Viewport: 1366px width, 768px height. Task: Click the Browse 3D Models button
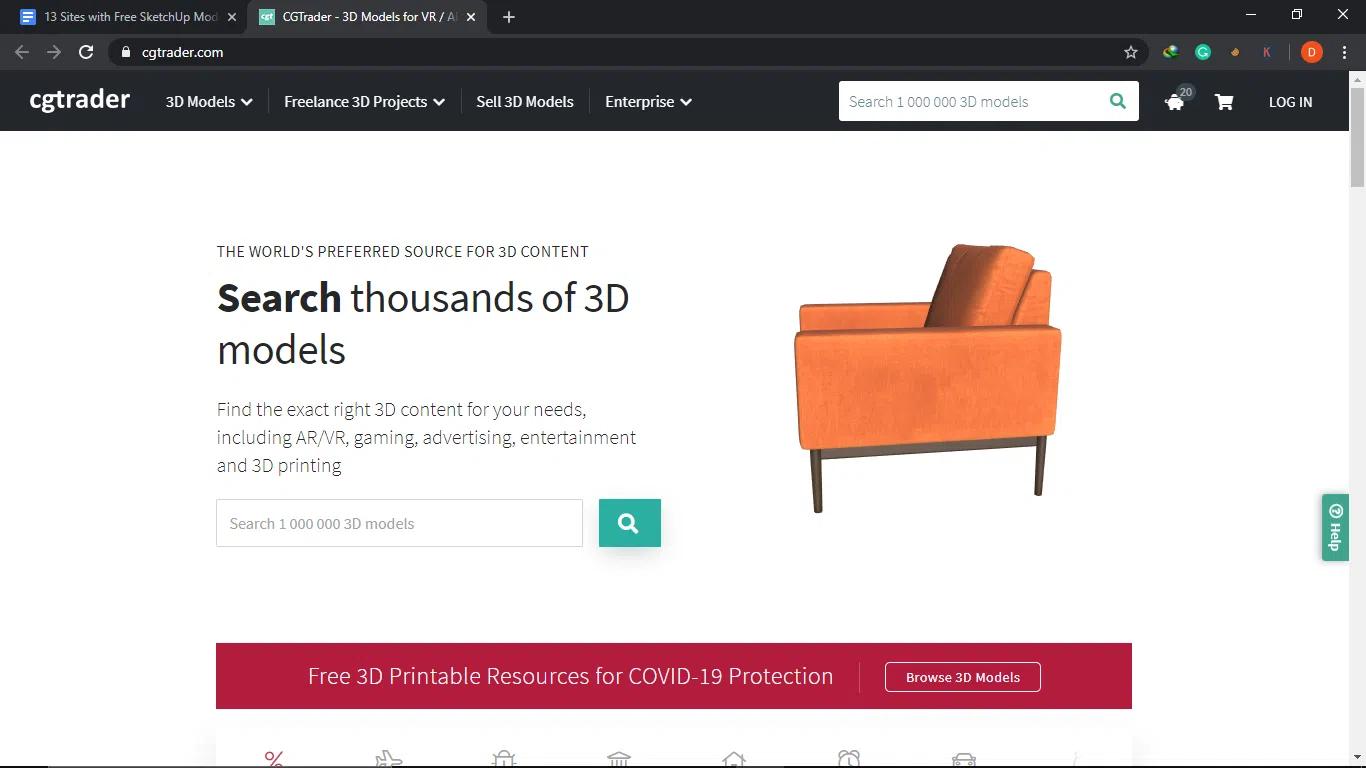tap(962, 677)
